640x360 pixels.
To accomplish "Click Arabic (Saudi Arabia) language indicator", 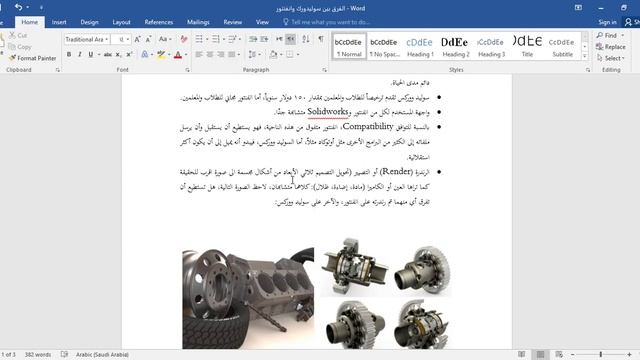I will coord(102,354).
